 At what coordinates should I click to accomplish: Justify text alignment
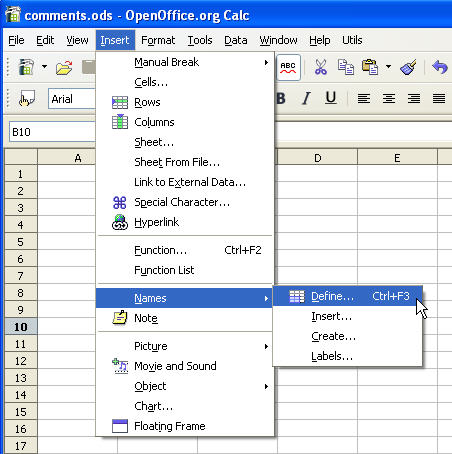439,98
